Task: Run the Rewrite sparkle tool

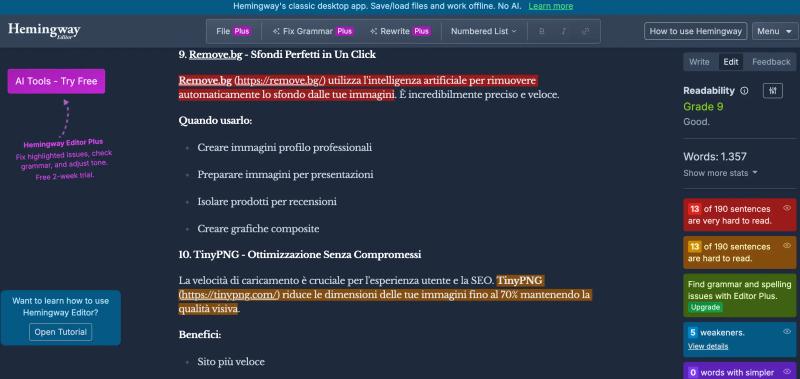Action: pos(401,31)
